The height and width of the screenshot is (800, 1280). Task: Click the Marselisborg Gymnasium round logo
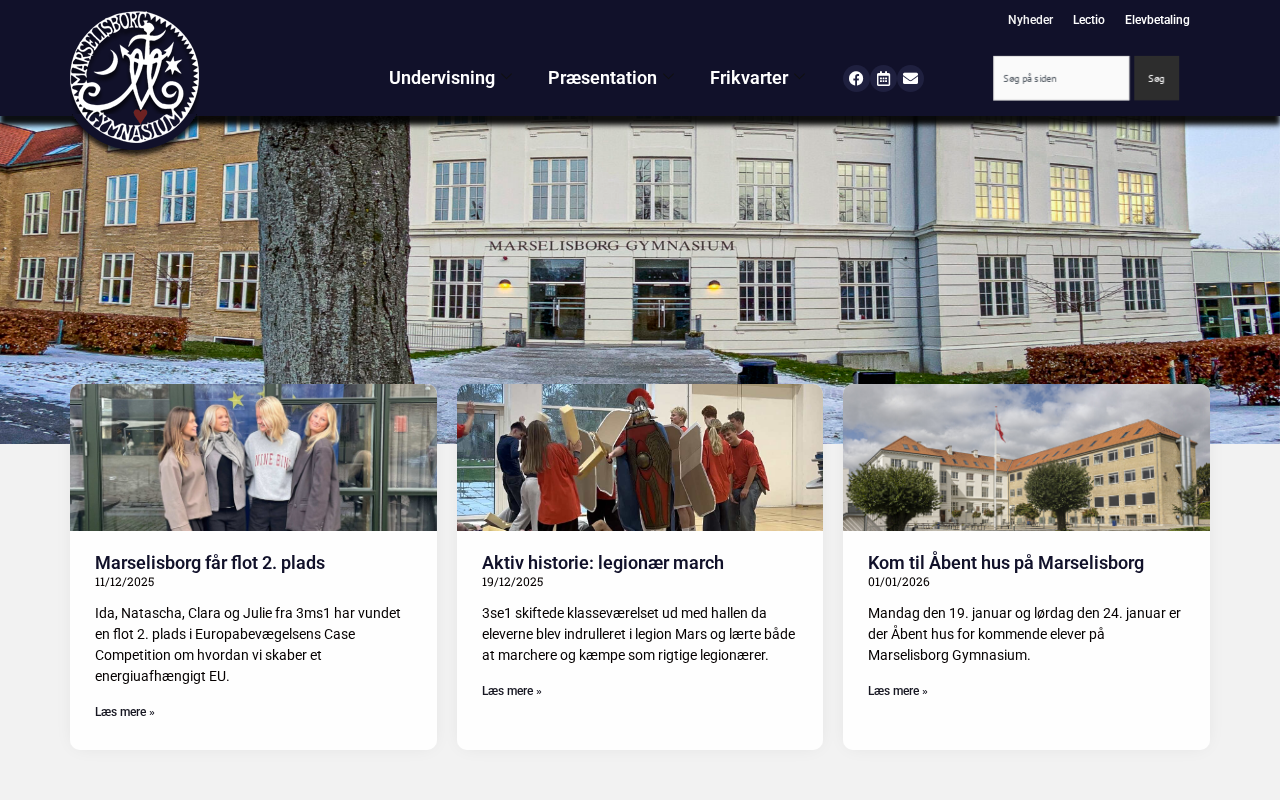(x=135, y=77)
